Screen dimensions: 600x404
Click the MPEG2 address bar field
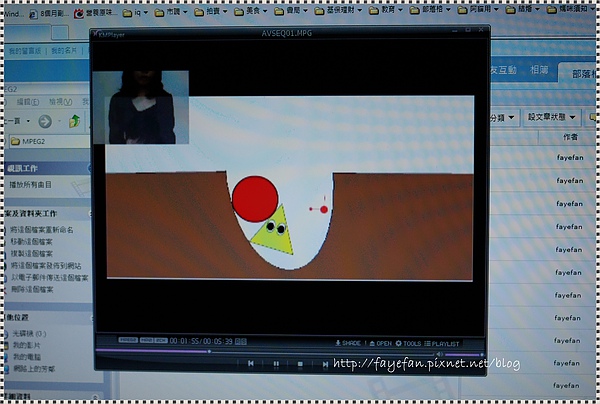(48, 142)
